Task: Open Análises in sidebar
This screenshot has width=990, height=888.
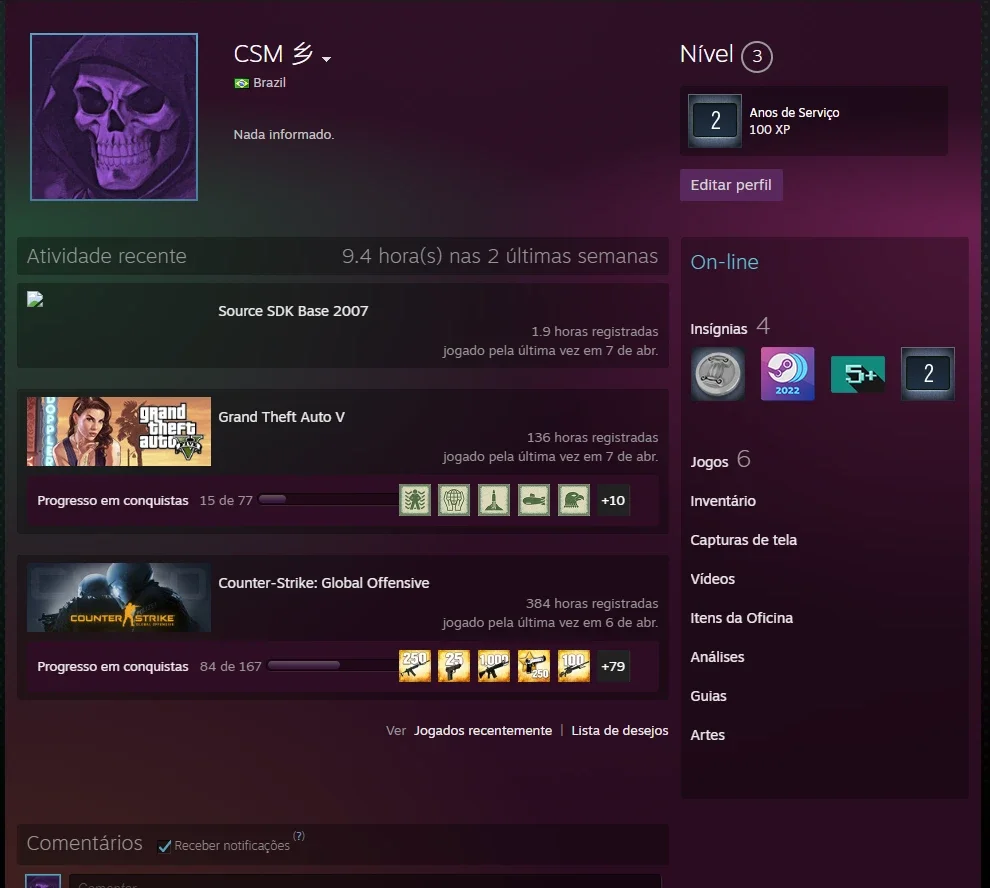Action: point(717,657)
